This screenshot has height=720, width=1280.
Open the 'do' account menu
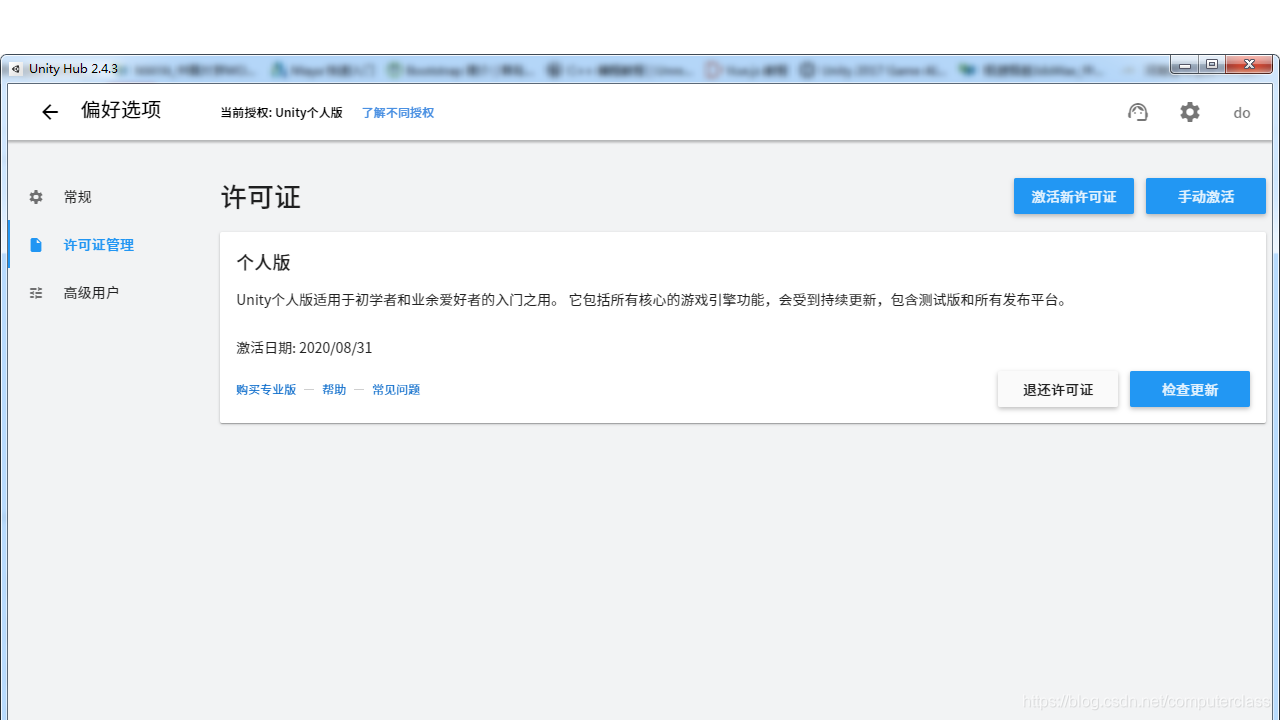coord(1242,113)
